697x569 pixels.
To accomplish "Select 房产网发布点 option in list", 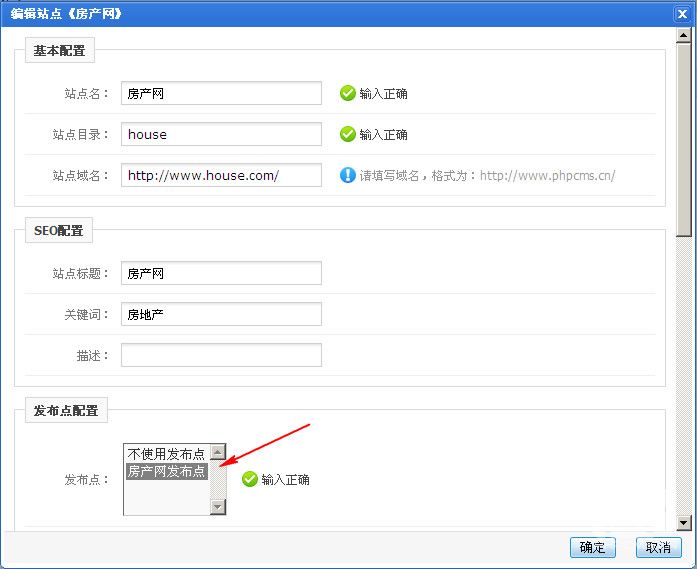I will [166, 471].
